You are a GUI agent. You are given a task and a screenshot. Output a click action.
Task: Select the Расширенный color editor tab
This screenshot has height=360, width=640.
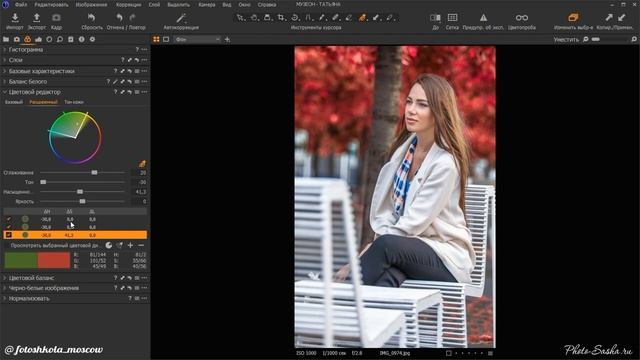[43, 102]
